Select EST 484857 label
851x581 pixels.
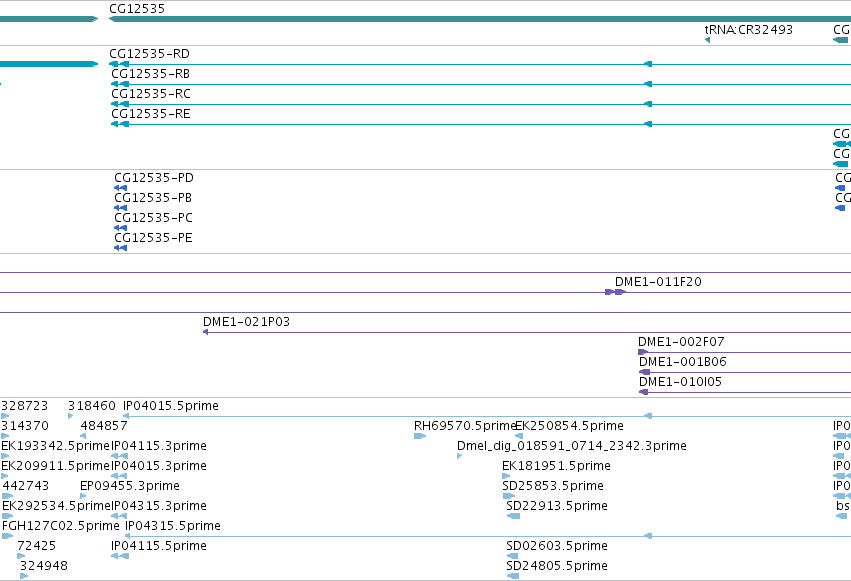pos(104,426)
